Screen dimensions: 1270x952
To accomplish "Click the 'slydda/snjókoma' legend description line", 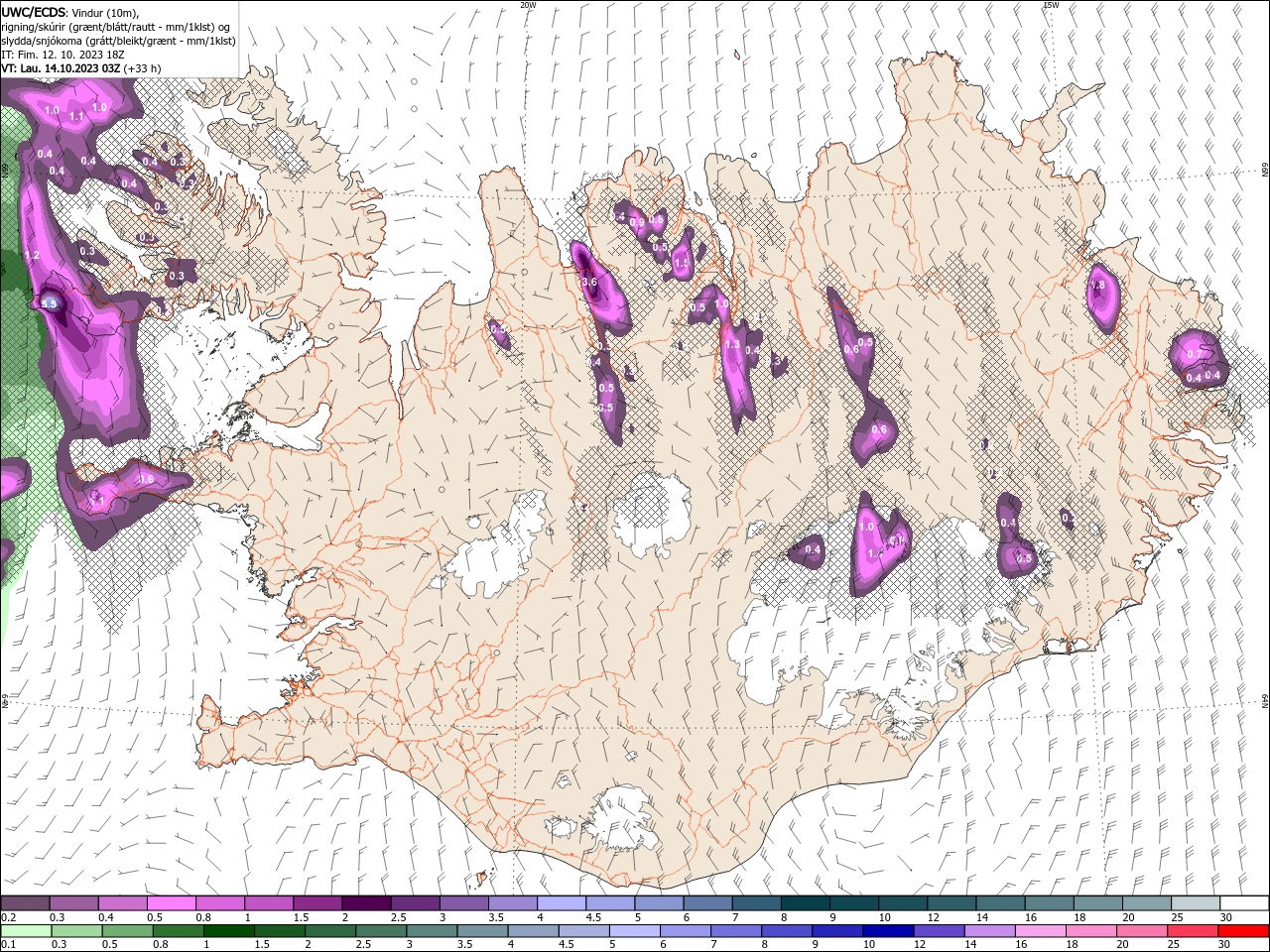I will point(118,40).
